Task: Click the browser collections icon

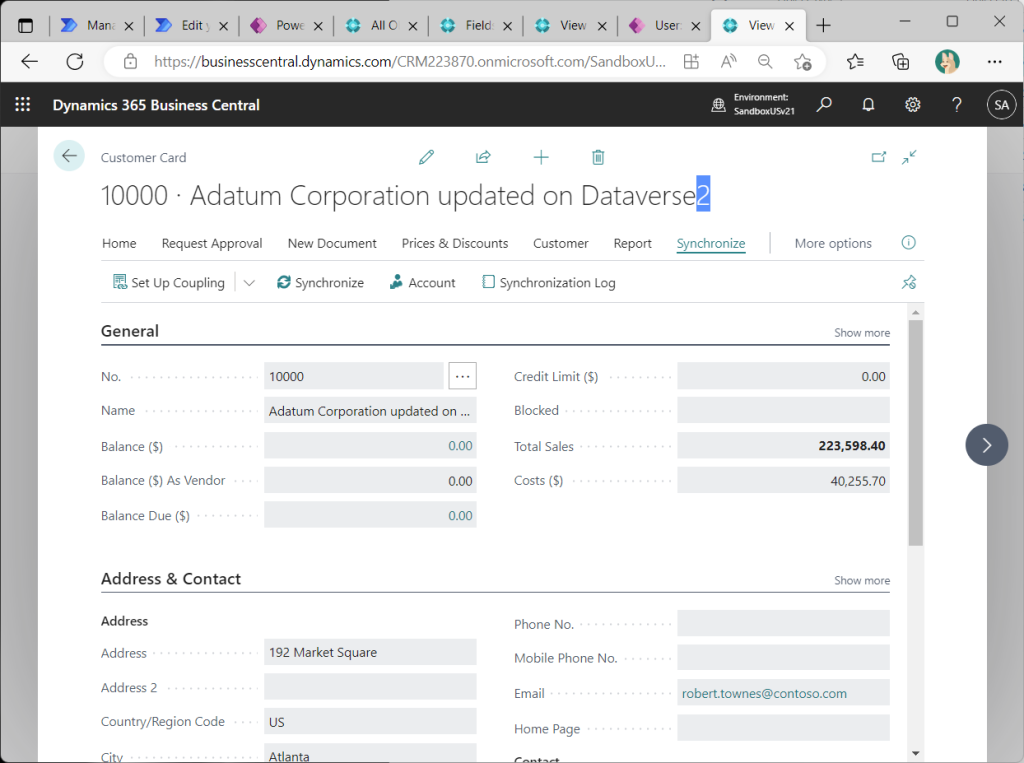Action: (x=901, y=61)
